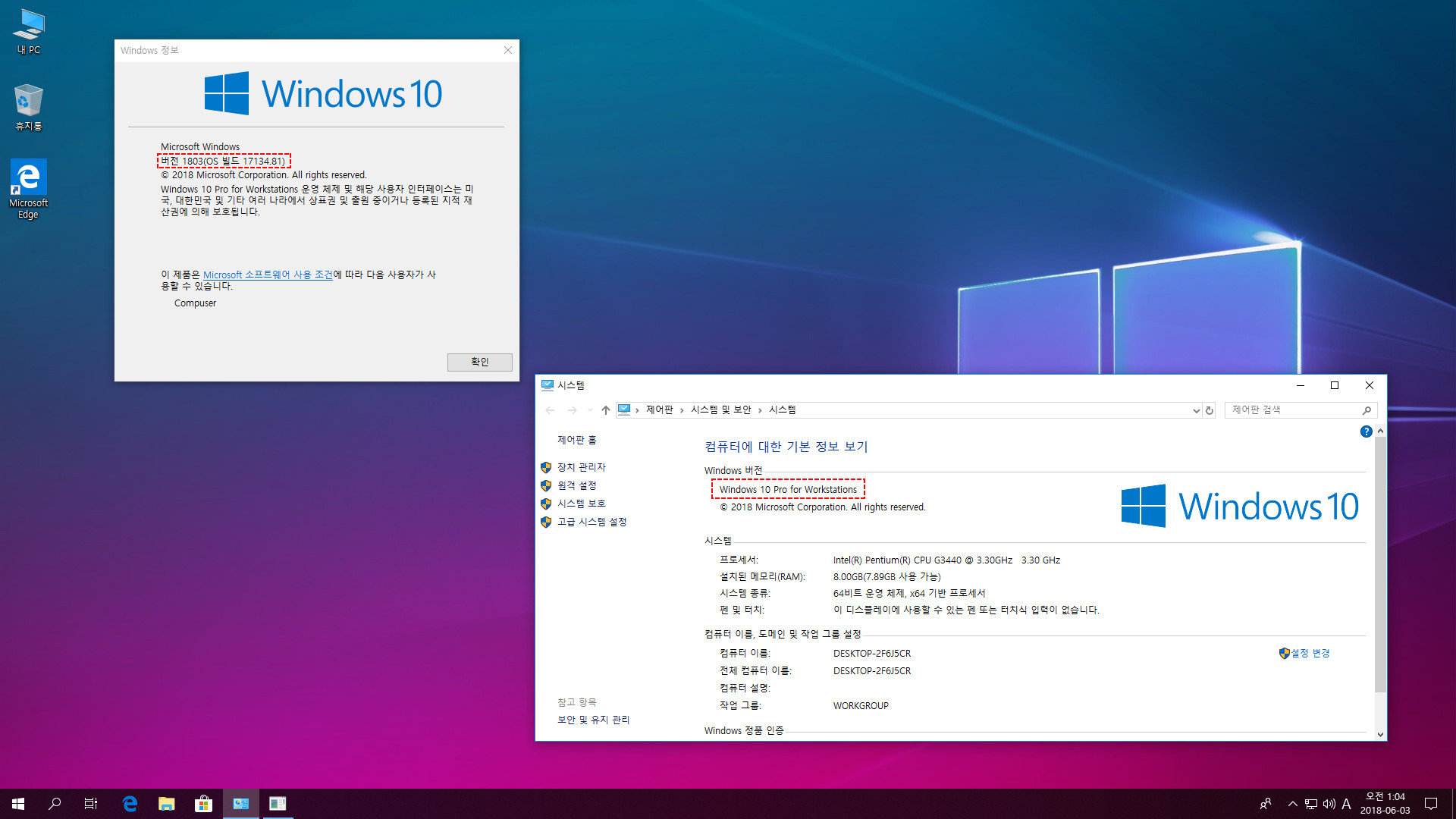Image resolution: width=1456 pixels, height=819 pixels.
Task: Click the refresh button in address bar
Action: point(1210,410)
